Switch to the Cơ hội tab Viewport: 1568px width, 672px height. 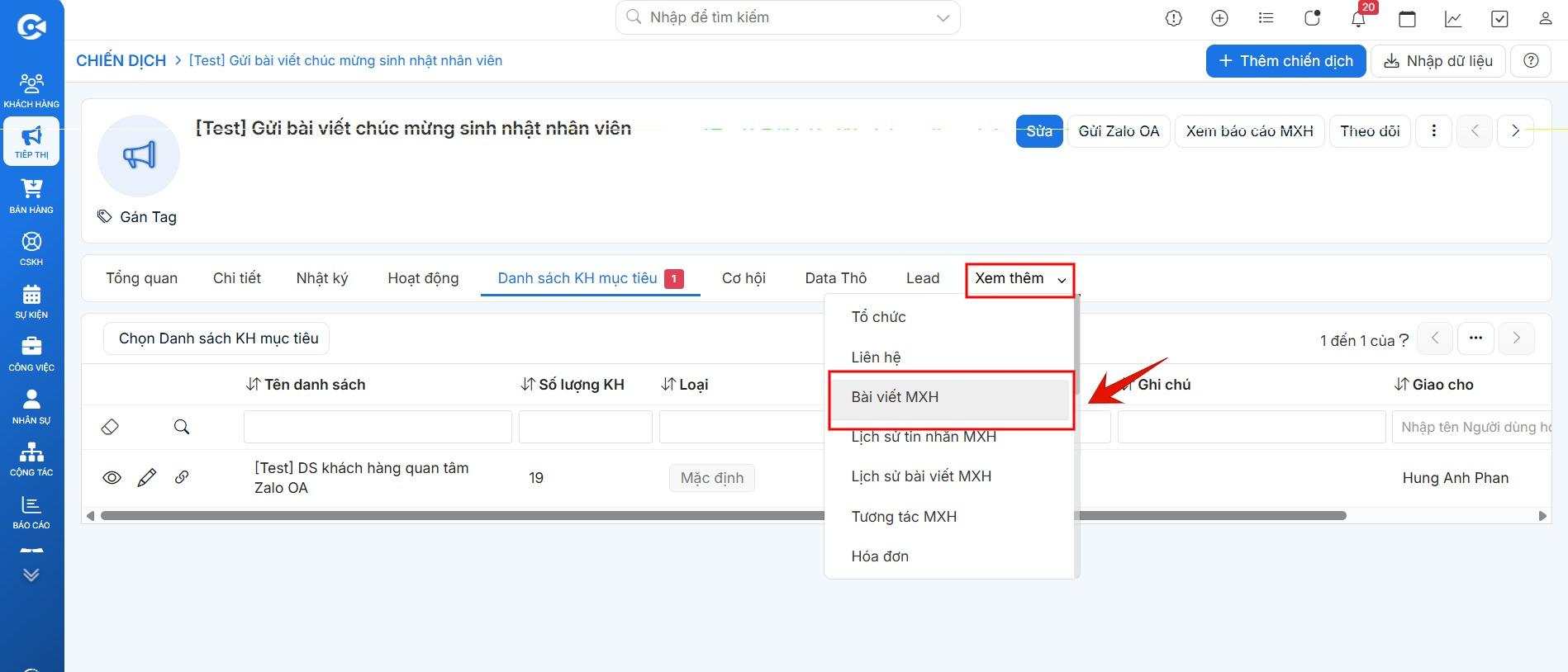[x=744, y=278]
